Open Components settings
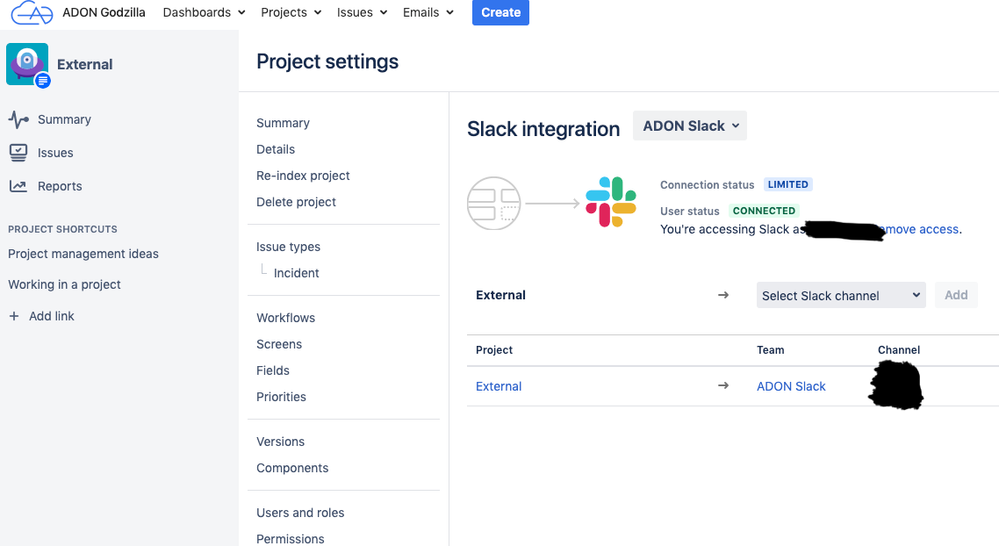The image size is (999, 546). point(292,468)
